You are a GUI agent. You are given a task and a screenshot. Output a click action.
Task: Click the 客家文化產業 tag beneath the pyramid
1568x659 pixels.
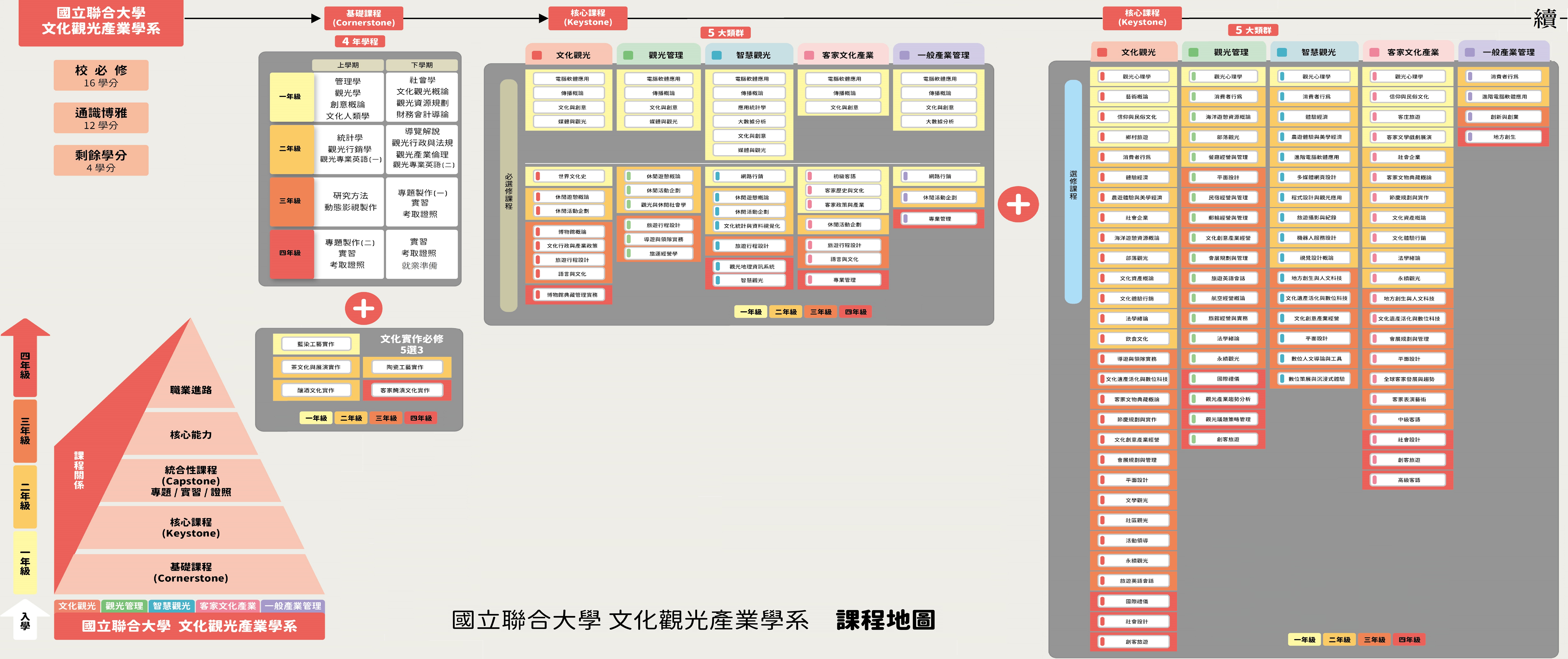click(x=228, y=606)
